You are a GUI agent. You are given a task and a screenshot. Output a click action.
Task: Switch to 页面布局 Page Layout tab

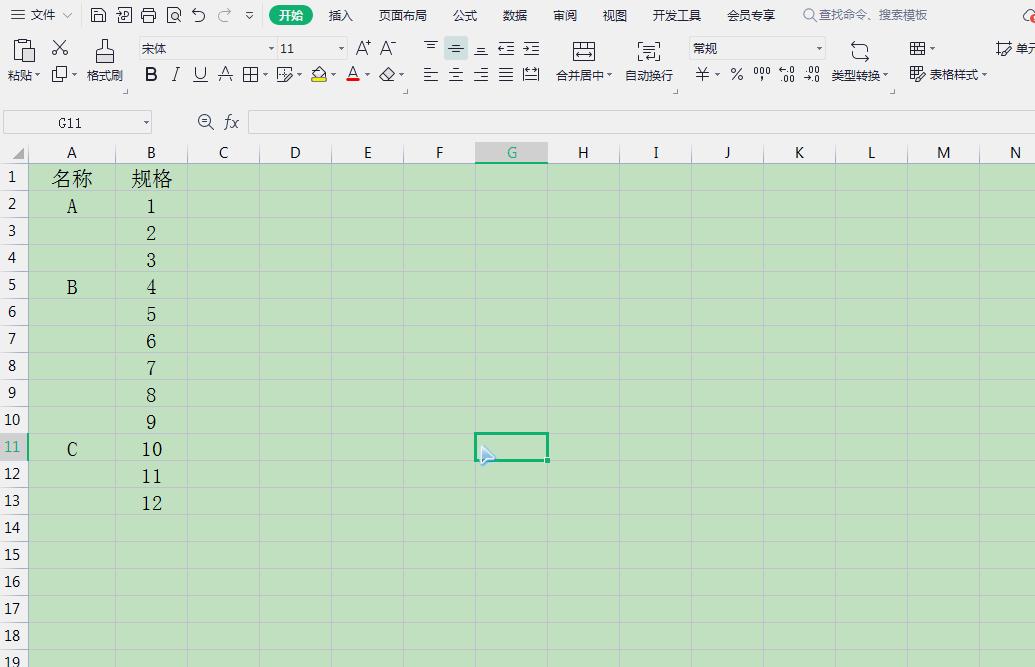click(403, 15)
